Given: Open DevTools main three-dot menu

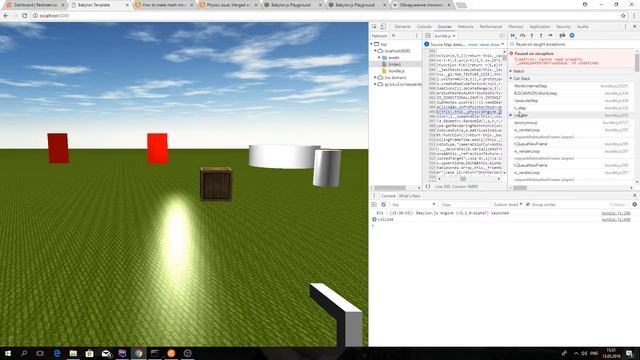Looking at the screenshot, I should (x=625, y=27).
